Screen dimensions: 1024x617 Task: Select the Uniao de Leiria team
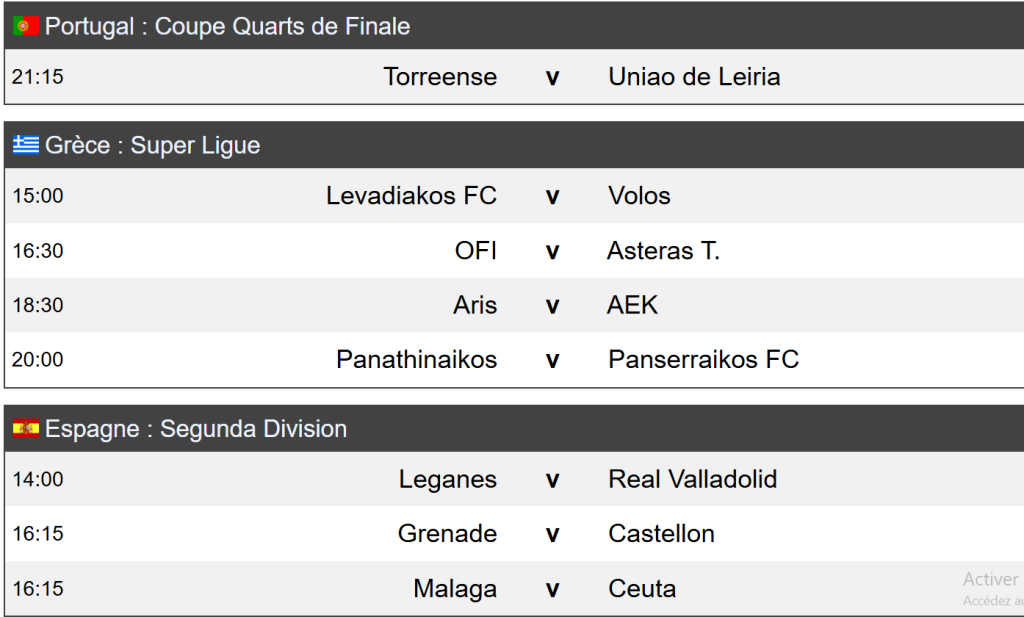coord(694,77)
